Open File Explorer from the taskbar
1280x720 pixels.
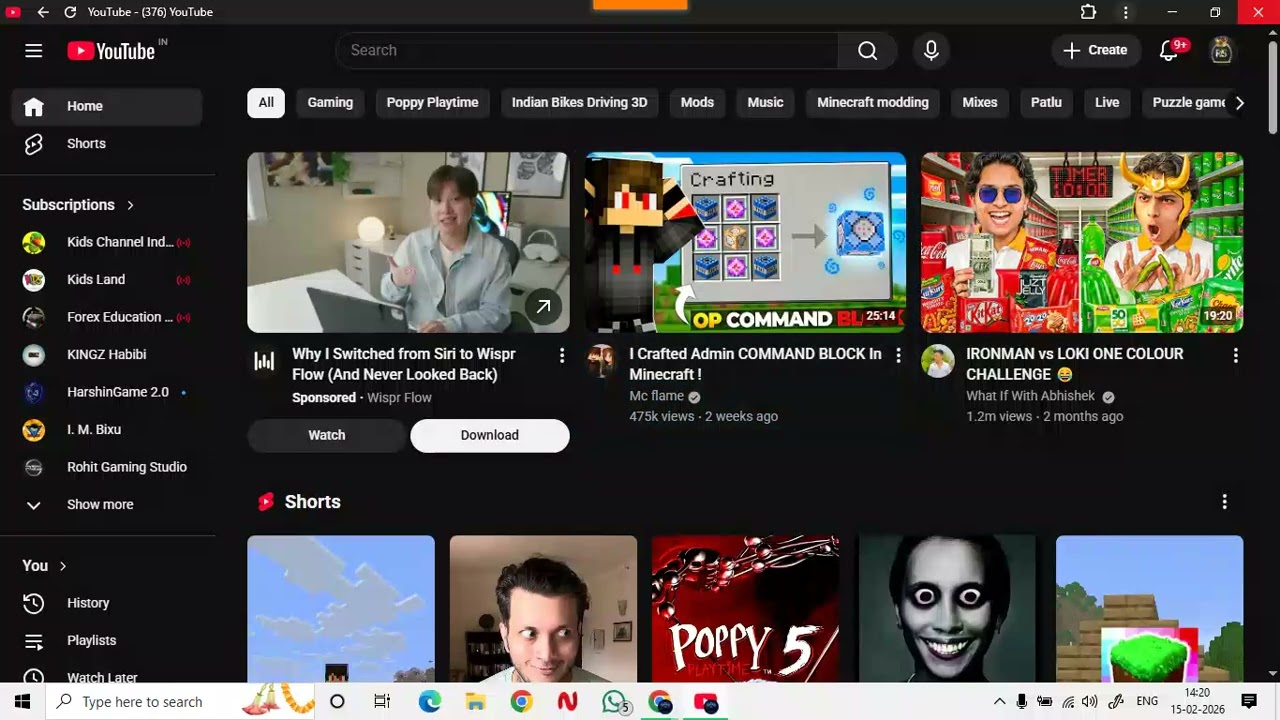[475, 702]
